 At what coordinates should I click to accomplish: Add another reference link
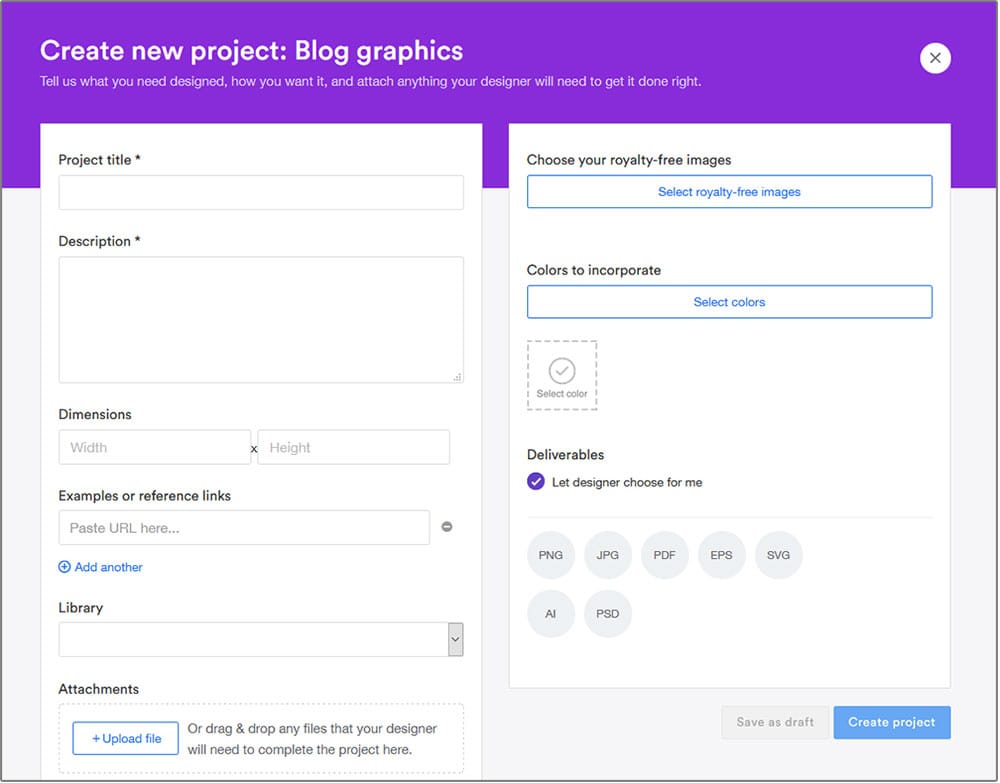pyautogui.click(x=100, y=567)
